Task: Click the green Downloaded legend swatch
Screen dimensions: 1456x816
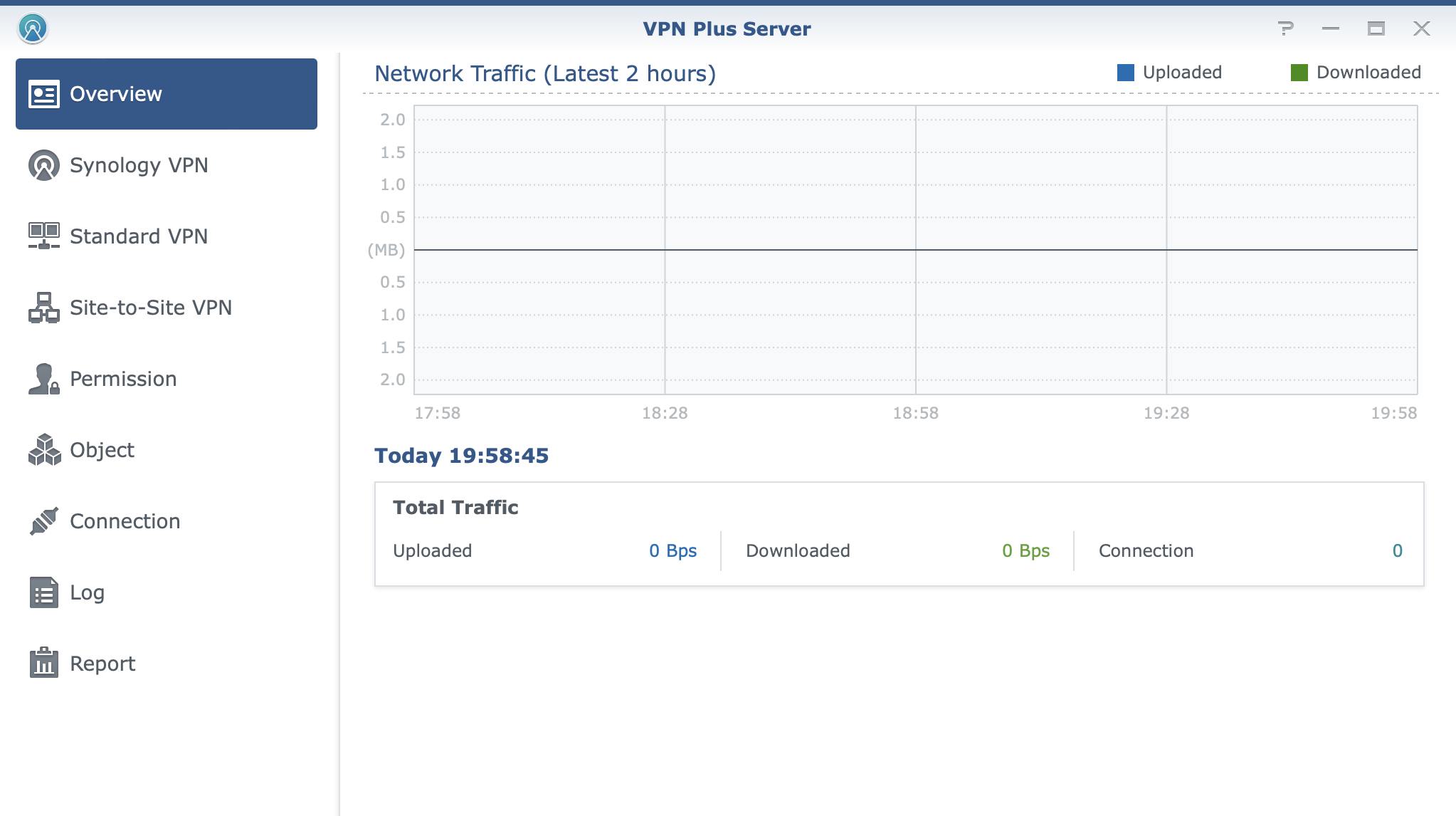Action: (1299, 73)
